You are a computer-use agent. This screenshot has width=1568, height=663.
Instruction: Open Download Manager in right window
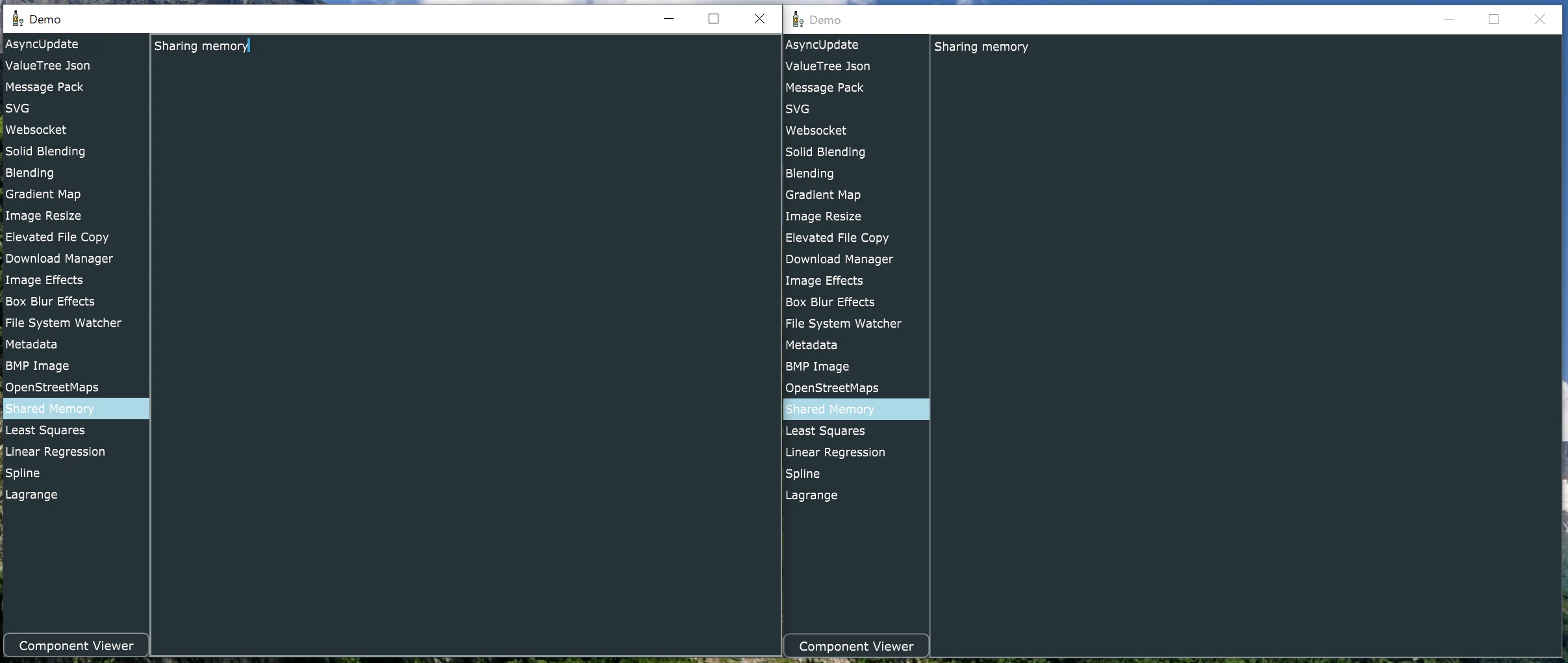(857, 259)
